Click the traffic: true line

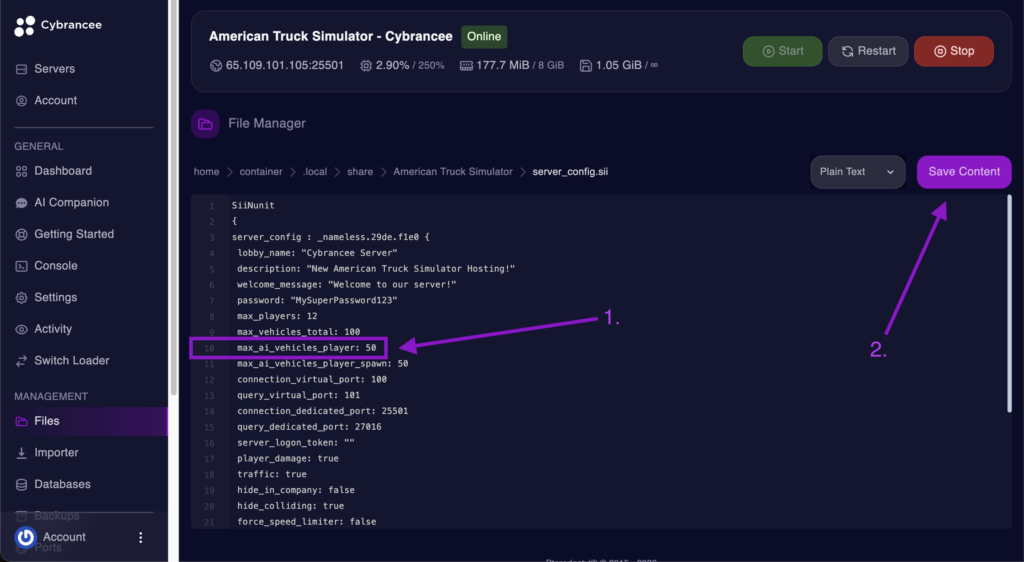[x=272, y=474]
